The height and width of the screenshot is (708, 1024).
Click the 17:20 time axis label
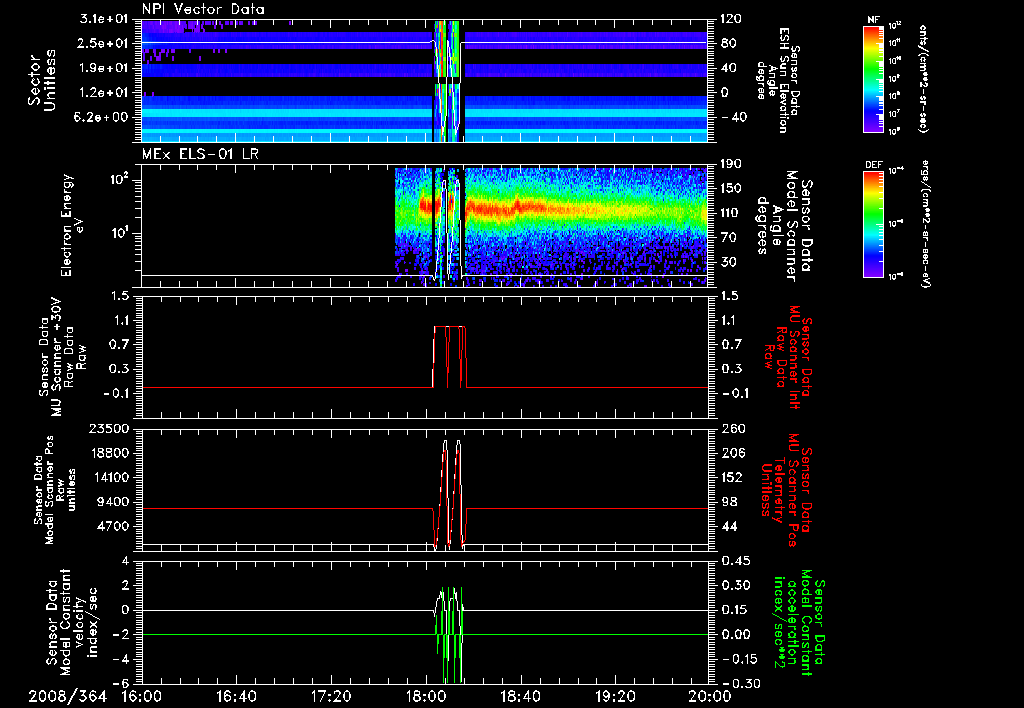pos(332,696)
